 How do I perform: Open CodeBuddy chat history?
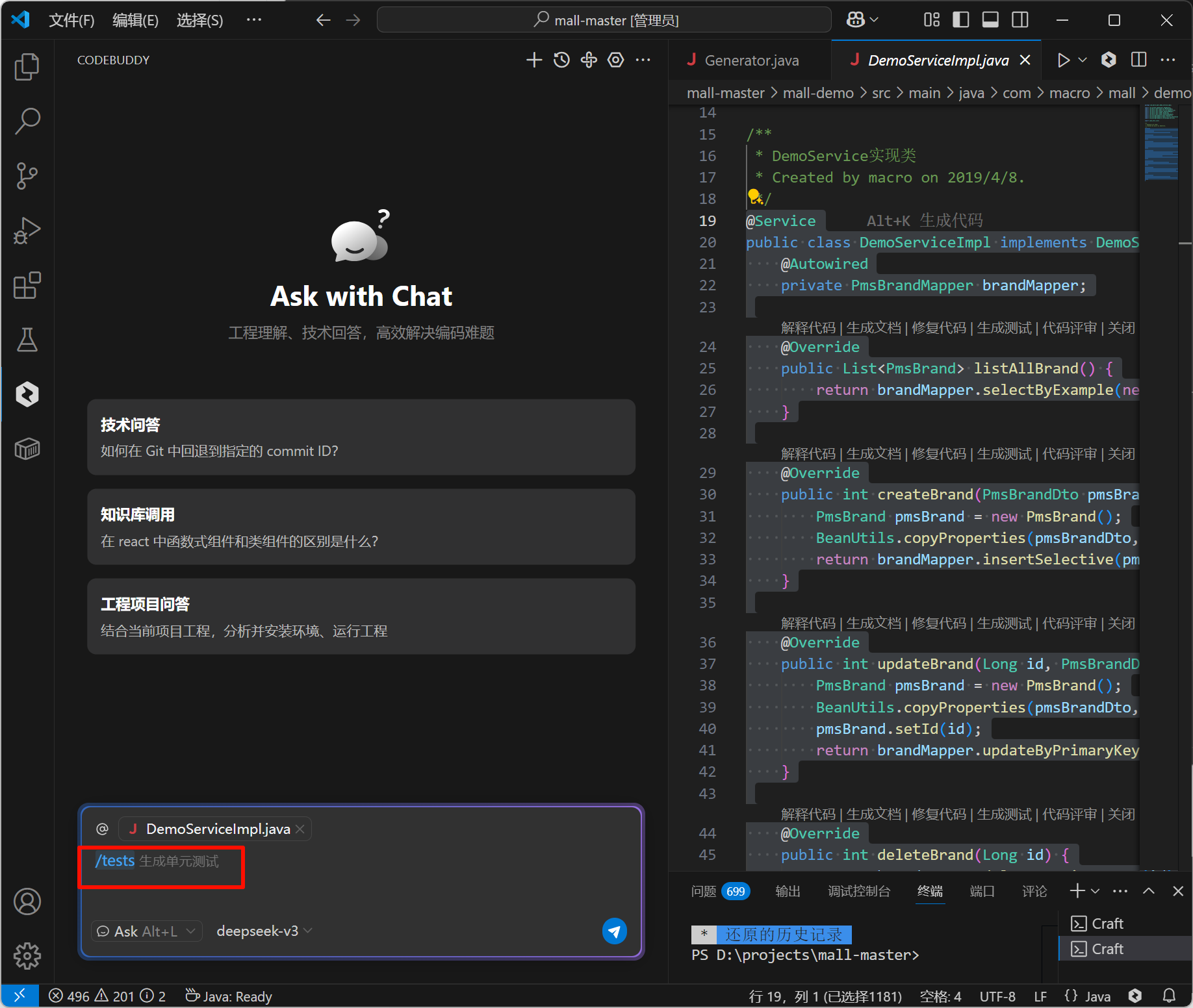click(561, 60)
